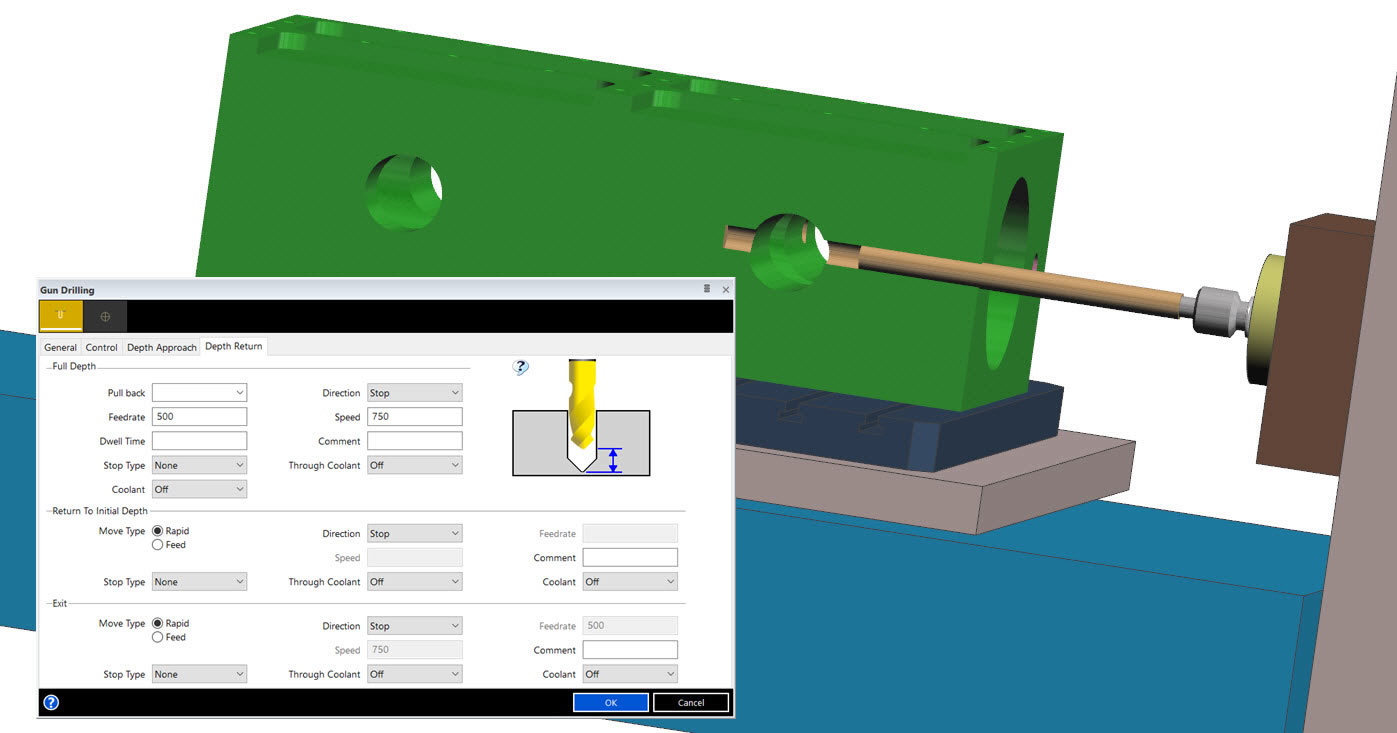This screenshot has width=1397, height=733.
Task: Open the dialog options menu icon
Action: pyautogui.click(x=707, y=289)
